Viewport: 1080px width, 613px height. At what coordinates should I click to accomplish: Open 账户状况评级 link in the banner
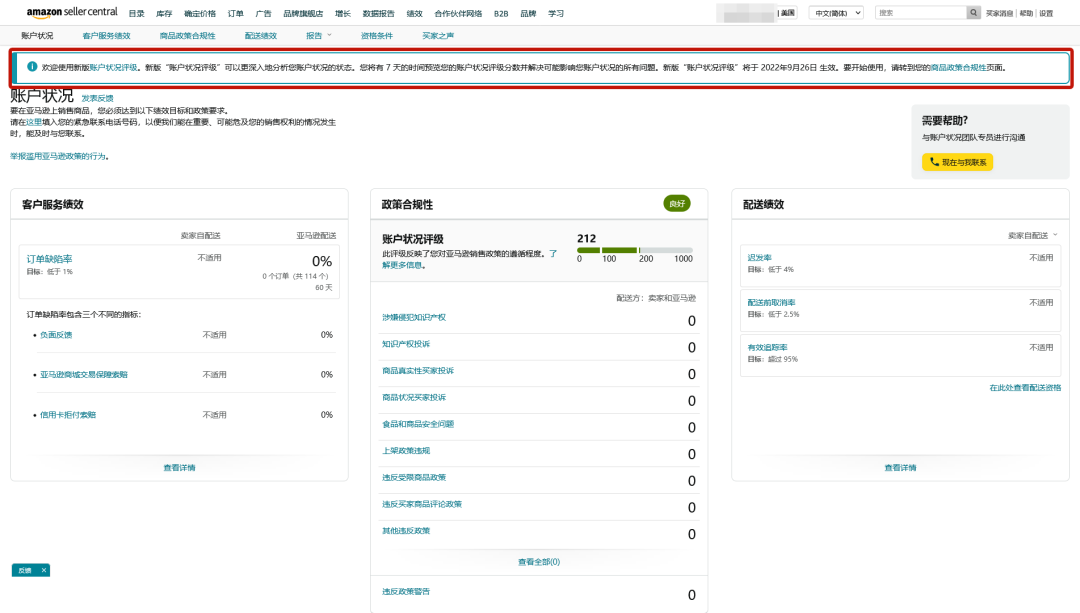114,67
